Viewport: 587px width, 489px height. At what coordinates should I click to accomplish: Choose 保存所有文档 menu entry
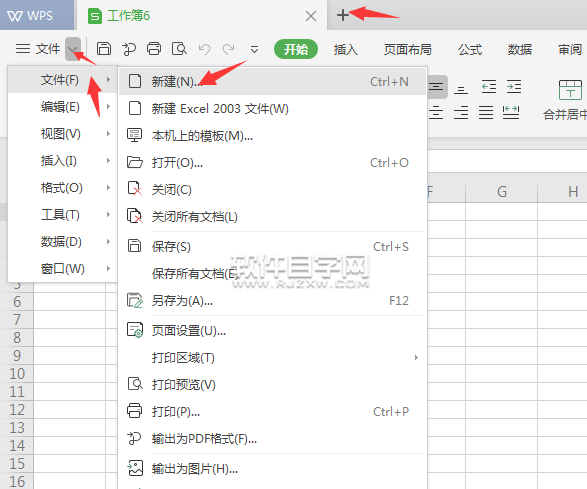point(273,273)
